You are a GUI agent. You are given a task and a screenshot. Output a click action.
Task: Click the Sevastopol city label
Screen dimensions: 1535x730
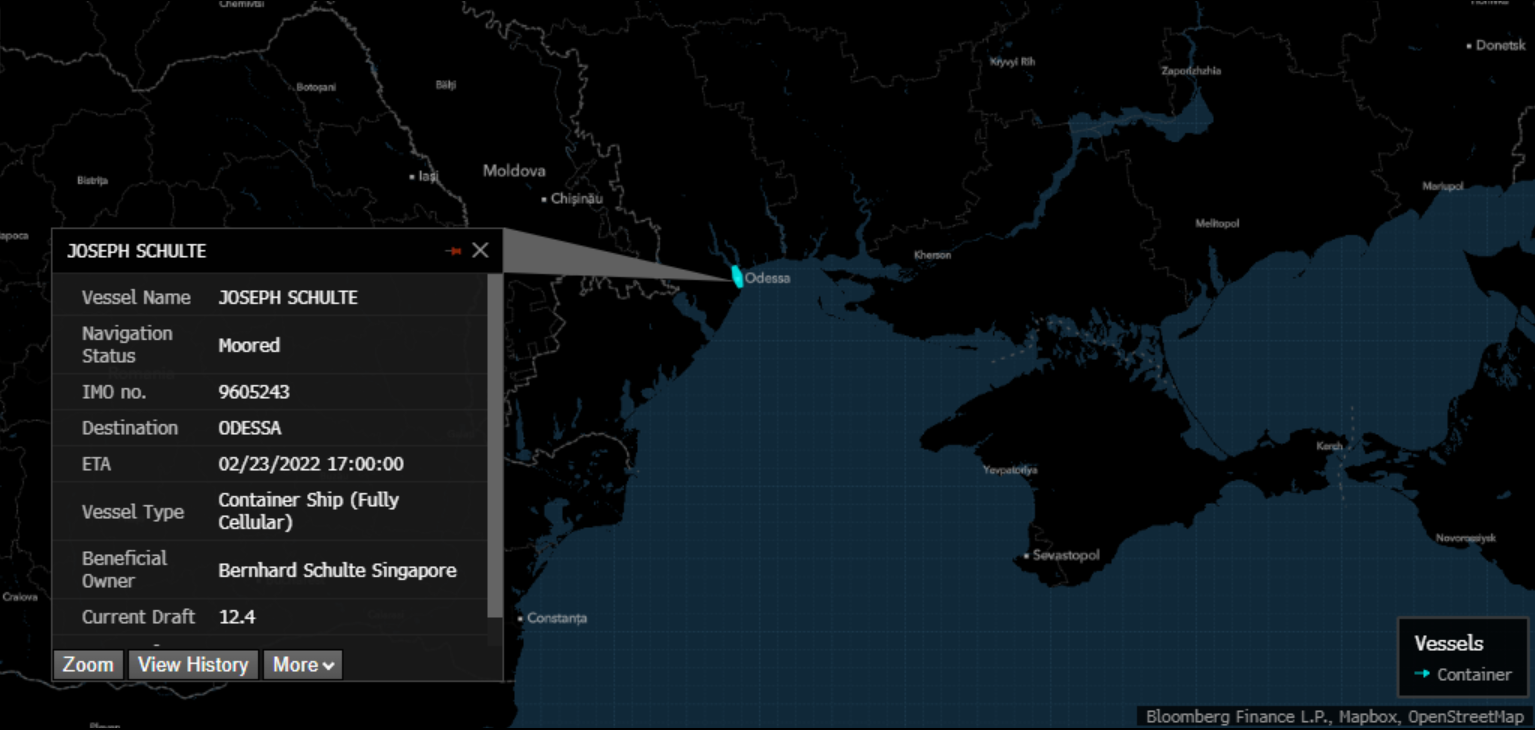(1066, 555)
